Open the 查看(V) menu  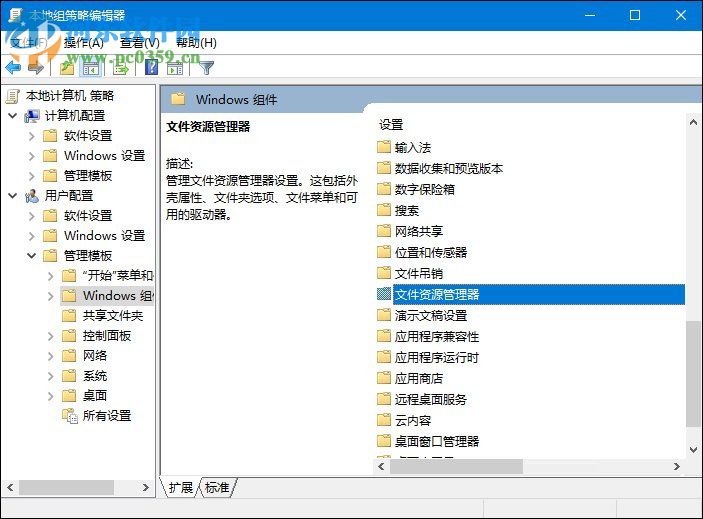(x=140, y=43)
